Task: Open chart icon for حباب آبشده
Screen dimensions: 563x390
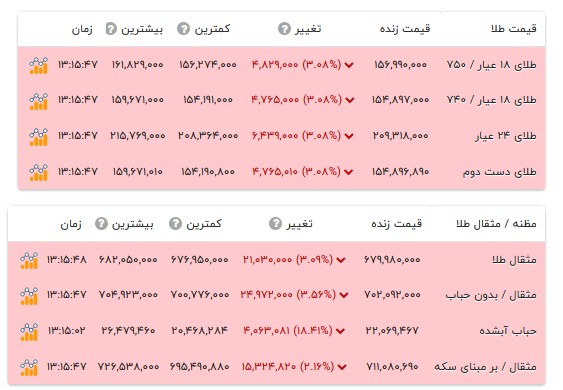Action: point(29,331)
